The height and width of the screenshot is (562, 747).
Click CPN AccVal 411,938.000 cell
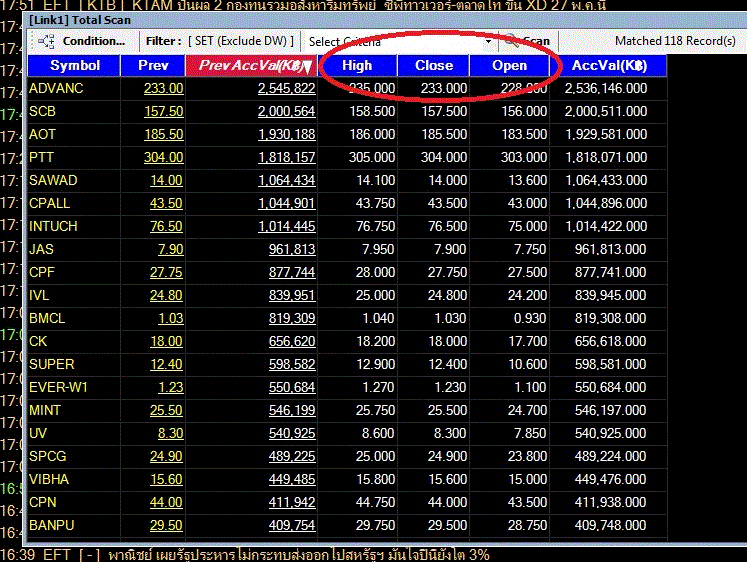point(610,502)
